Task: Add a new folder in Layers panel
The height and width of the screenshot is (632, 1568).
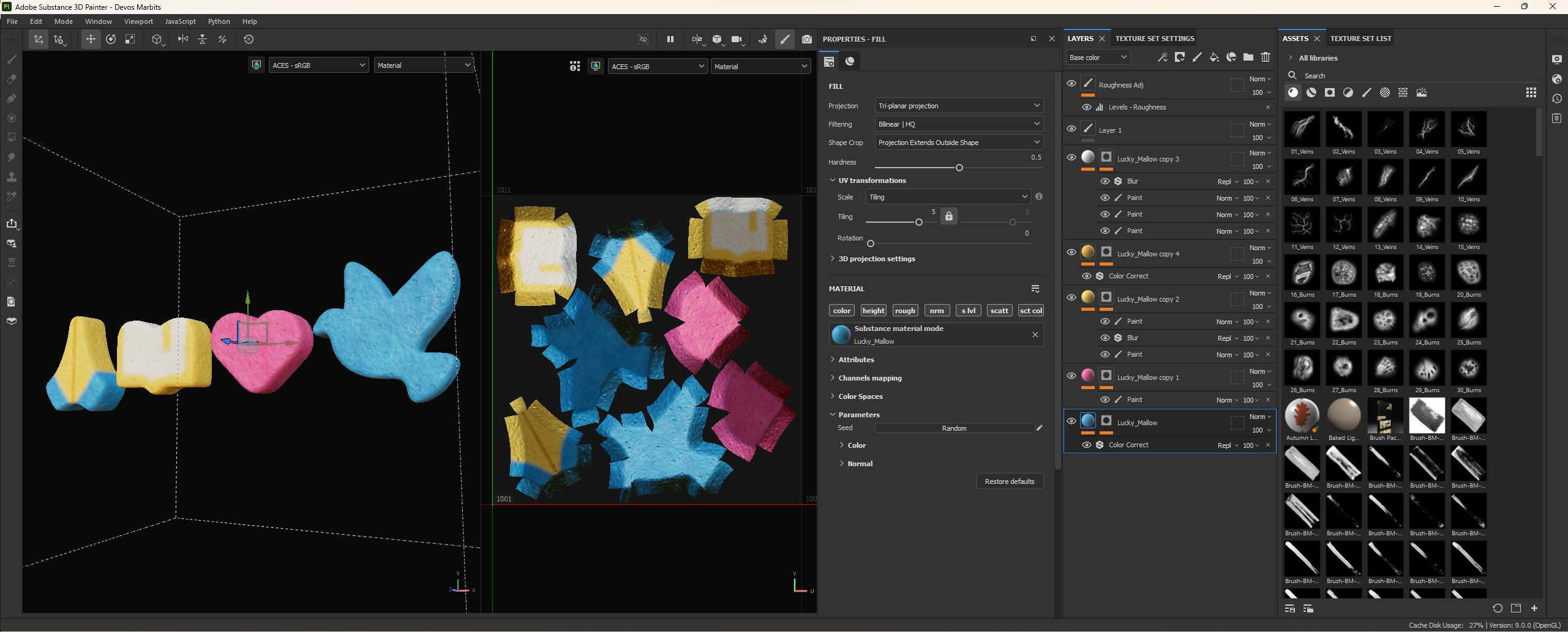Action: pyautogui.click(x=1248, y=58)
